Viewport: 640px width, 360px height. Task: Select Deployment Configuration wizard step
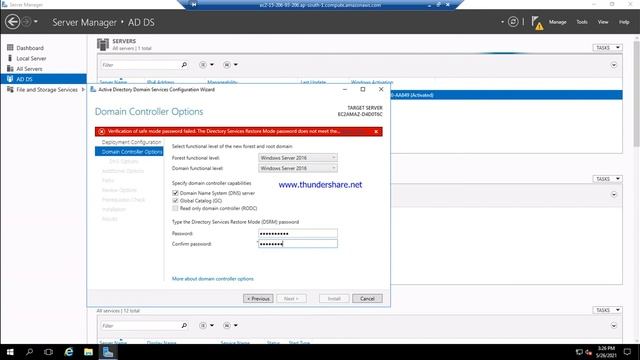tap(131, 142)
